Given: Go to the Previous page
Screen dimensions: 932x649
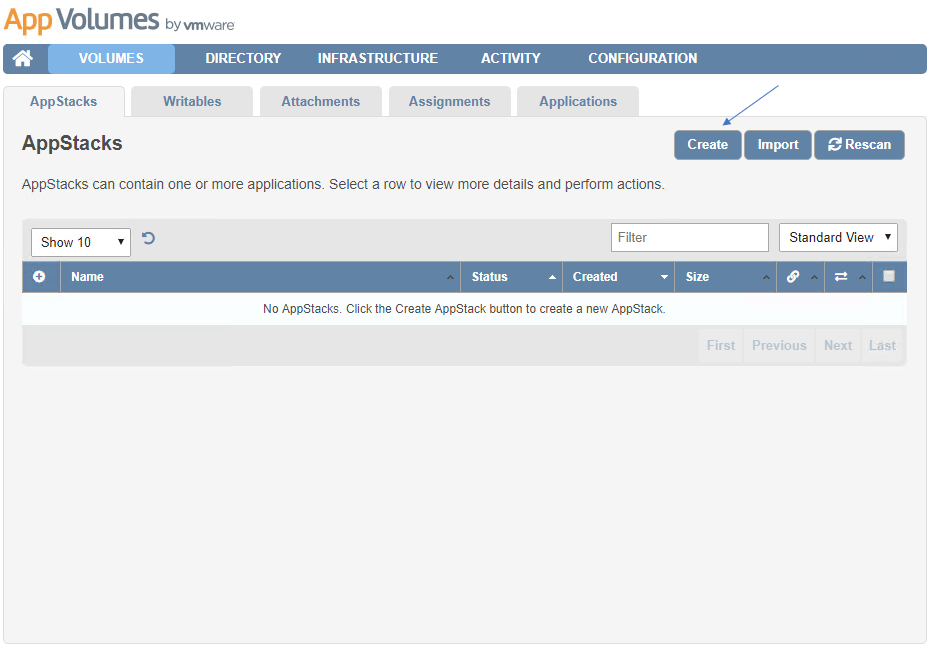Looking at the screenshot, I should 779,345.
